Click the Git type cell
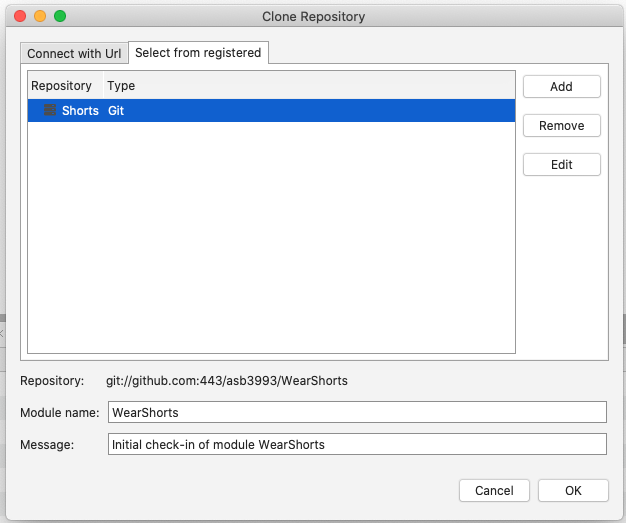 tap(116, 110)
